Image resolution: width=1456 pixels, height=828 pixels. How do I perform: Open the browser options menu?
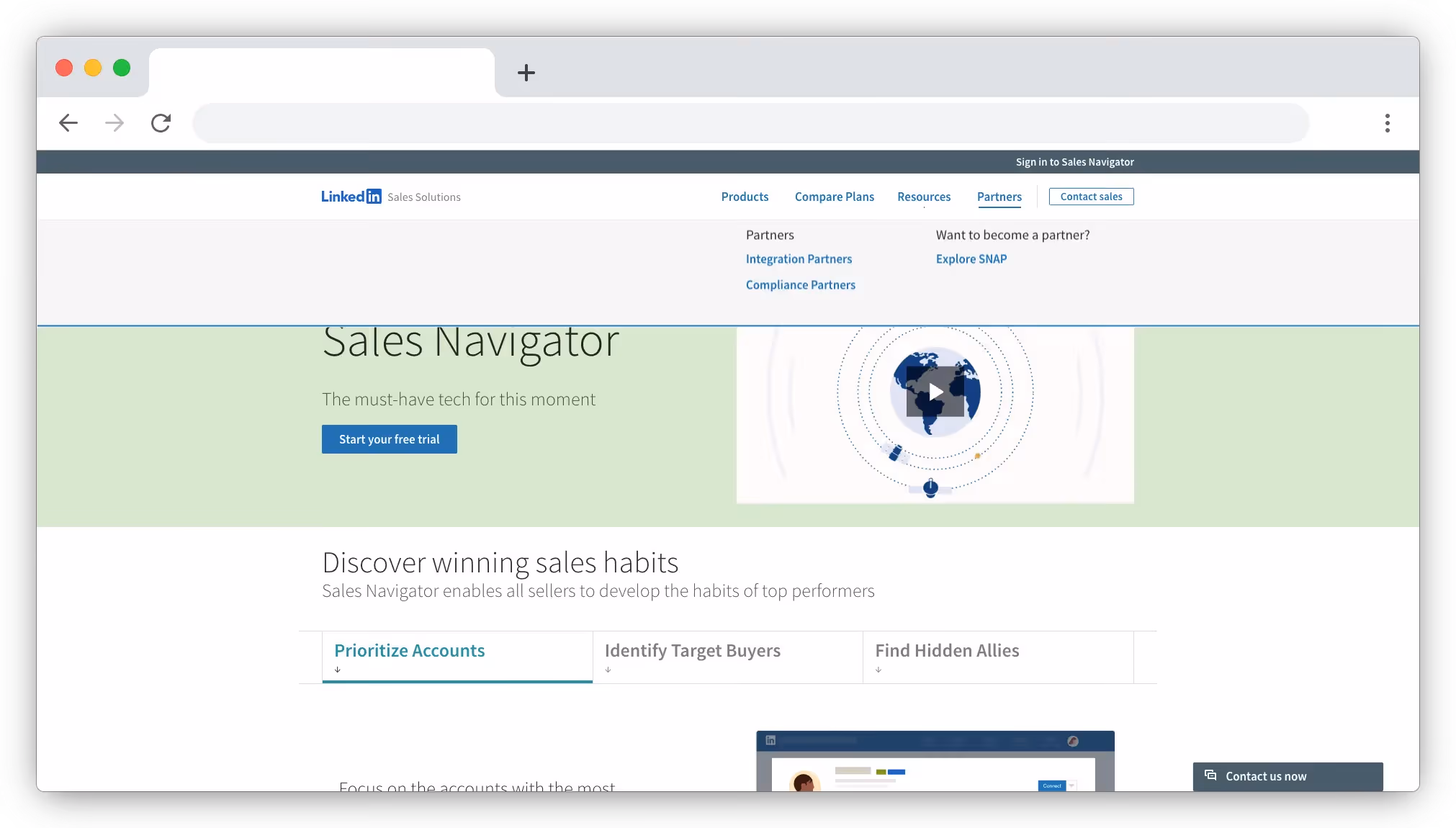[x=1386, y=122]
